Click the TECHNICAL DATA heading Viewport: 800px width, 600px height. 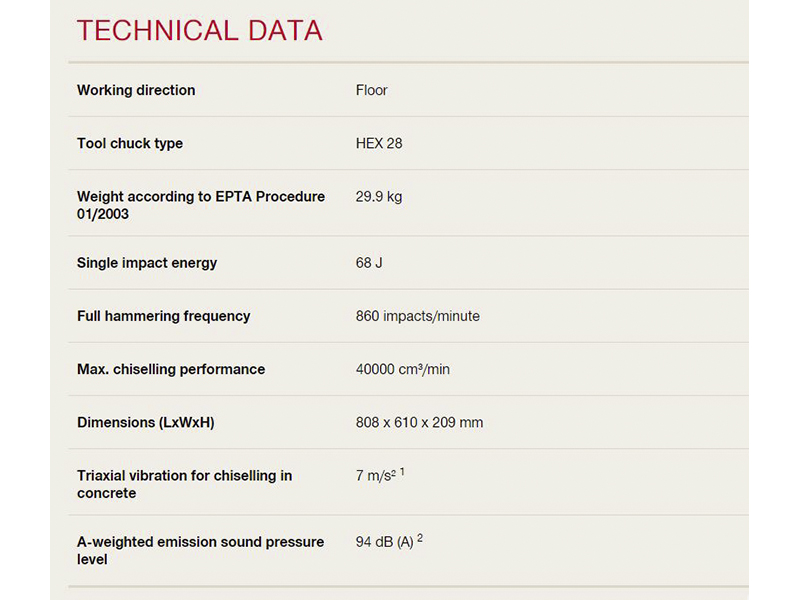199,31
